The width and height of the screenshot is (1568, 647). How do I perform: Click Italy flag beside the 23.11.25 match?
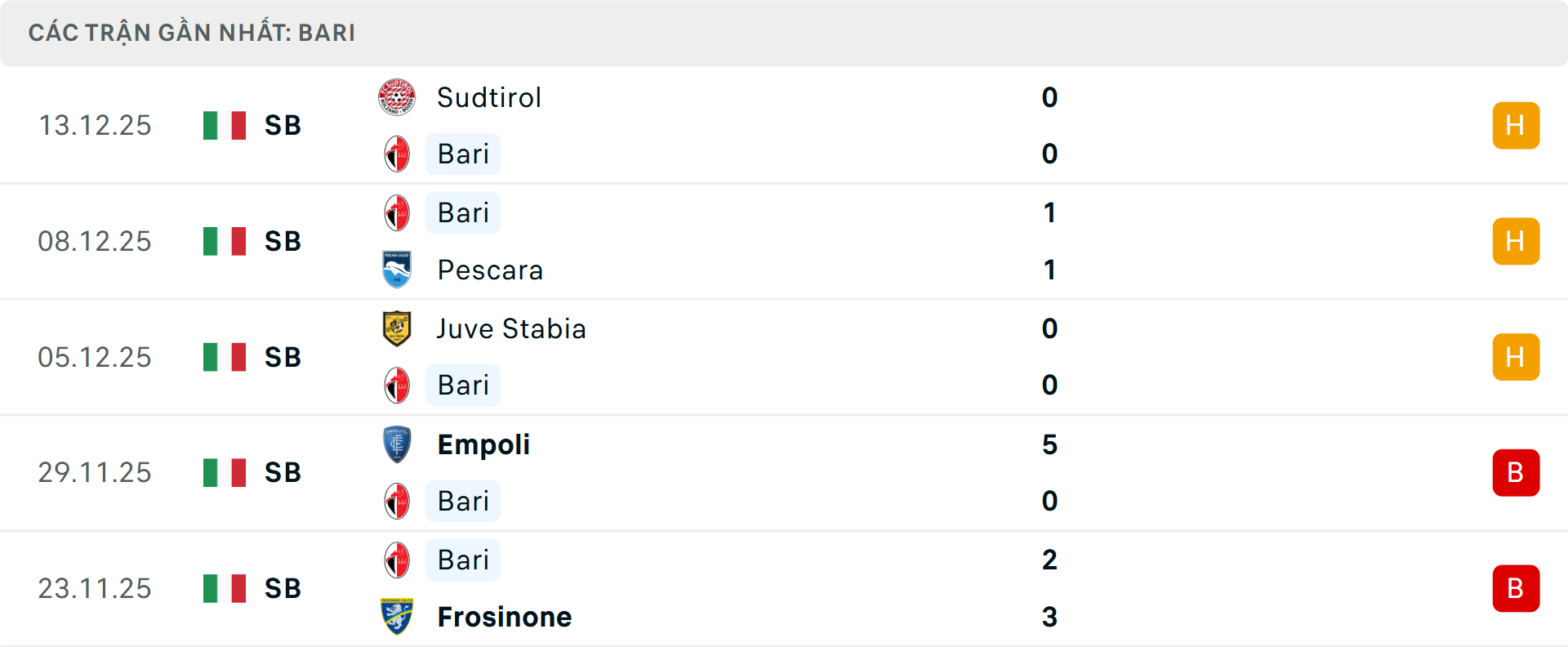(225, 588)
